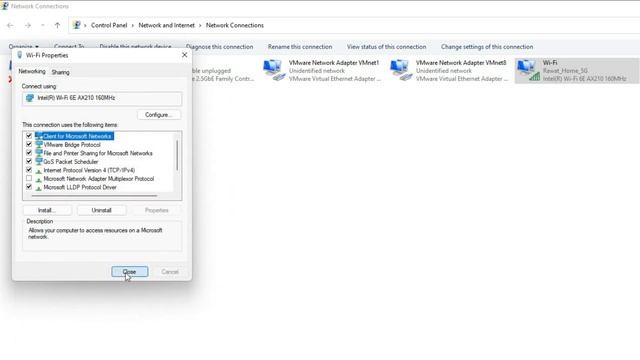The image size is (640, 360).
Task: Click the Forward navigation arrow
Action: click(27, 25)
